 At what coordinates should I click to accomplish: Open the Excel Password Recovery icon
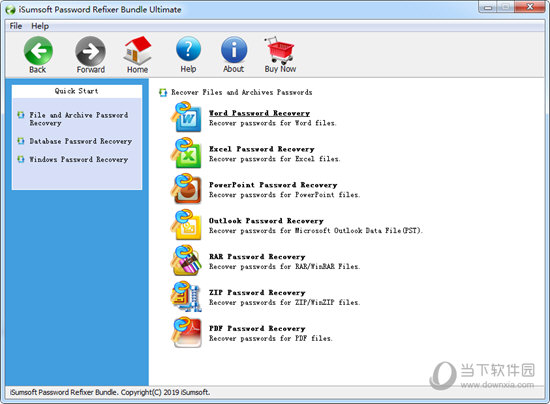(x=186, y=153)
